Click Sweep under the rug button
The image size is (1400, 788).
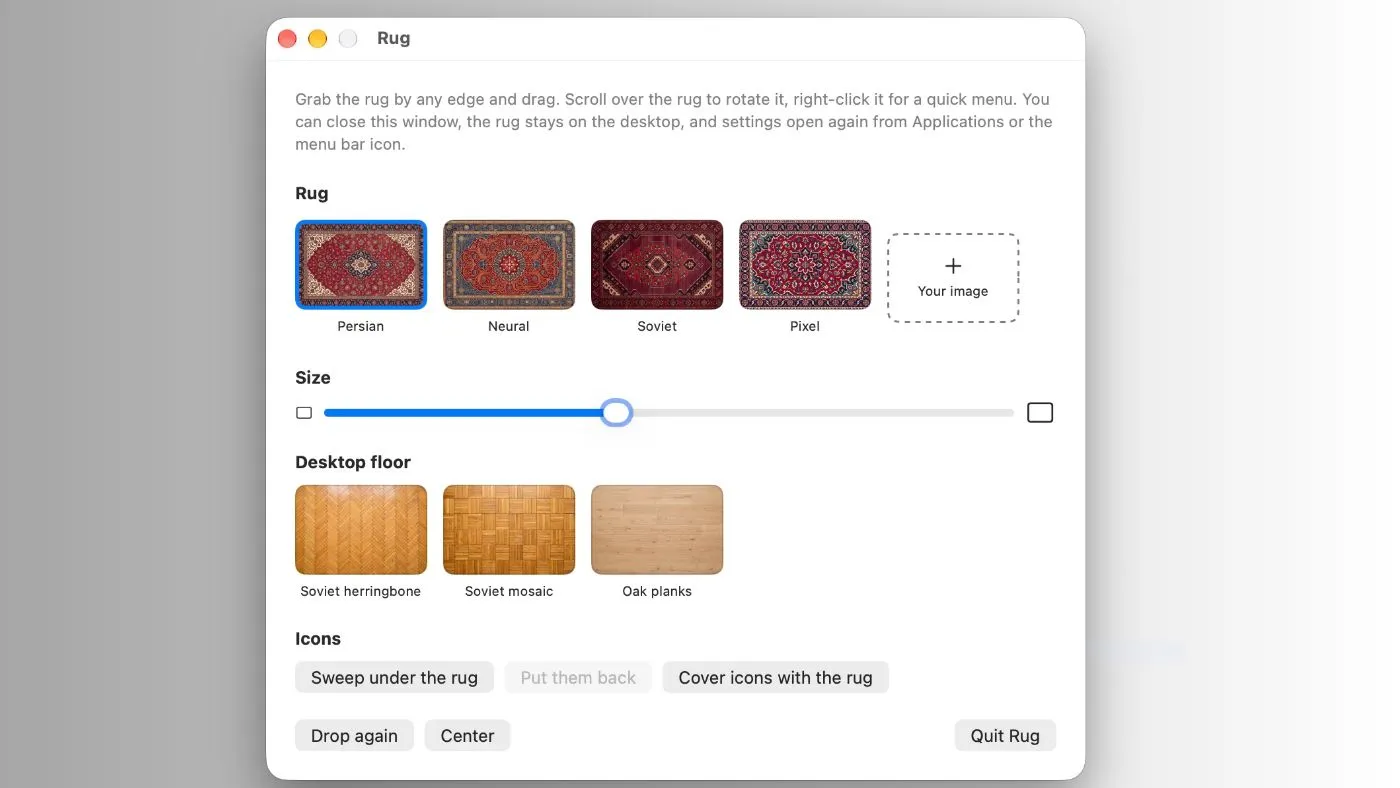394,677
